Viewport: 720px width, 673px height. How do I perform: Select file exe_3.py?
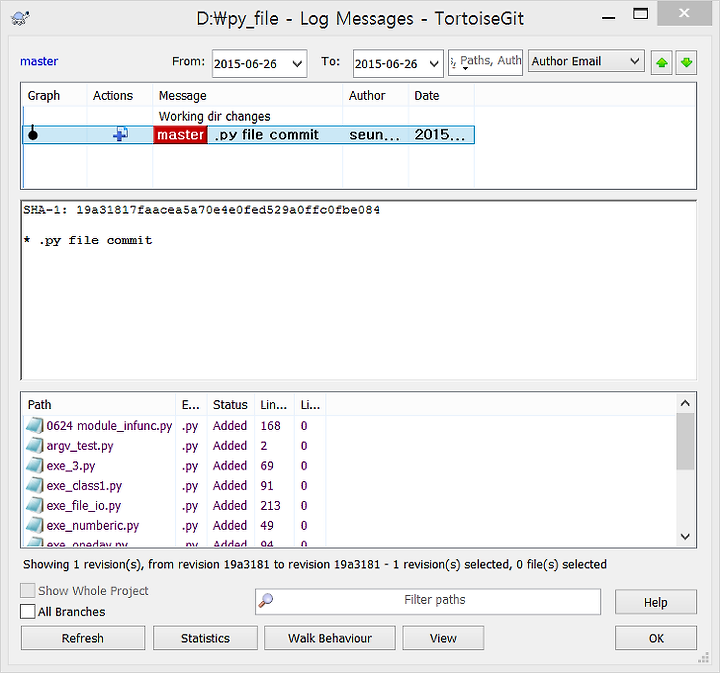click(x=71, y=465)
